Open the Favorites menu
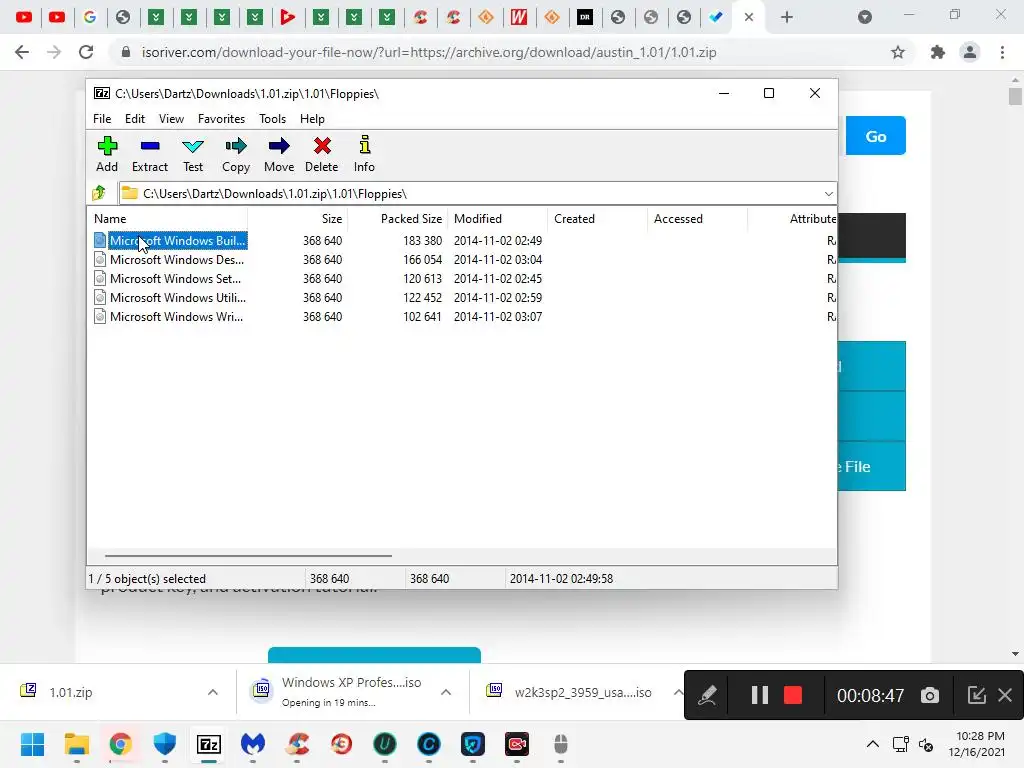The image size is (1024, 768). coord(221,119)
